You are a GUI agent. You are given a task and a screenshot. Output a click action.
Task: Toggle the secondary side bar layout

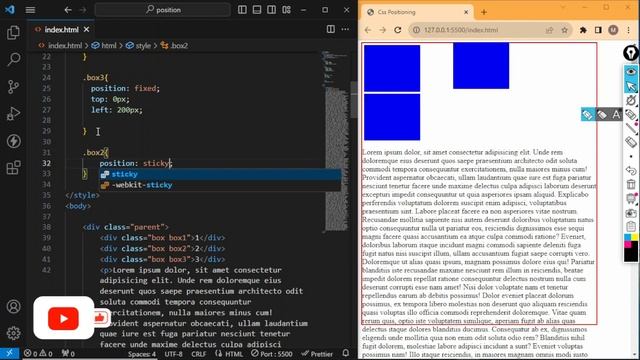tap(271, 9)
